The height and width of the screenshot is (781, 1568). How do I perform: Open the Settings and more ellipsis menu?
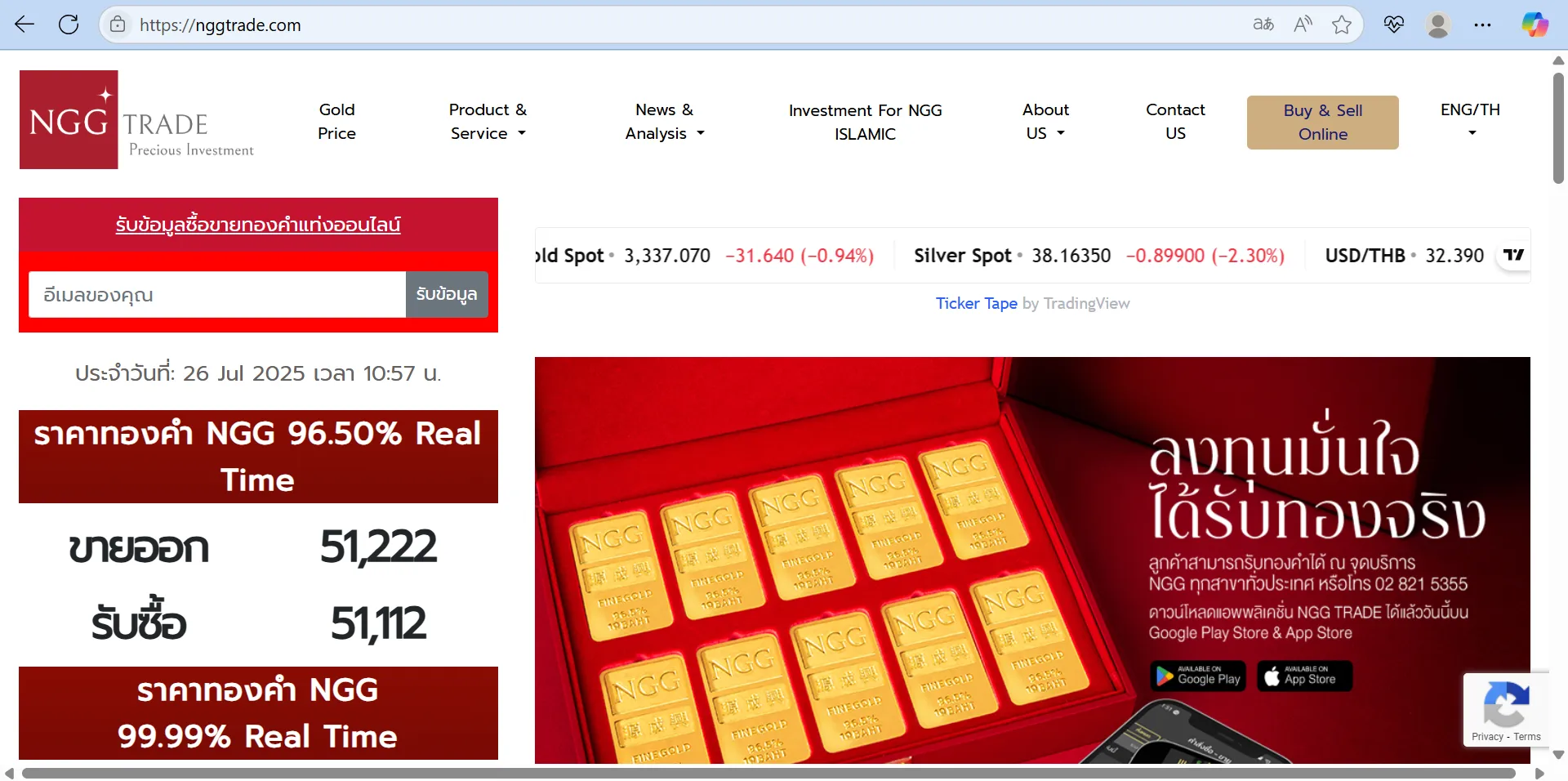[x=1482, y=25]
